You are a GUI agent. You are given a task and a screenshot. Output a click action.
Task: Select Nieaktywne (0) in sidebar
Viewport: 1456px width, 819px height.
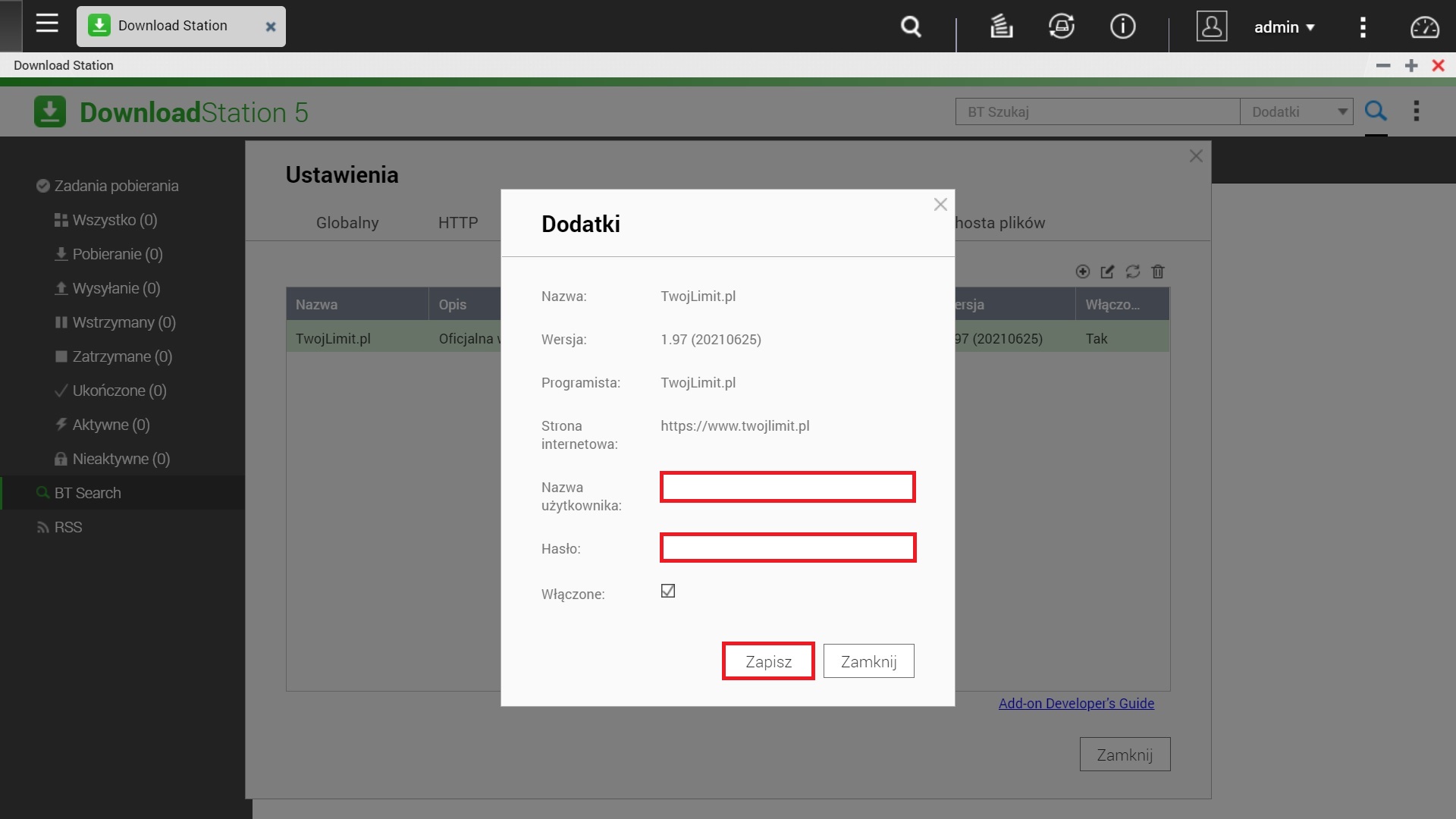pos(112,459)
